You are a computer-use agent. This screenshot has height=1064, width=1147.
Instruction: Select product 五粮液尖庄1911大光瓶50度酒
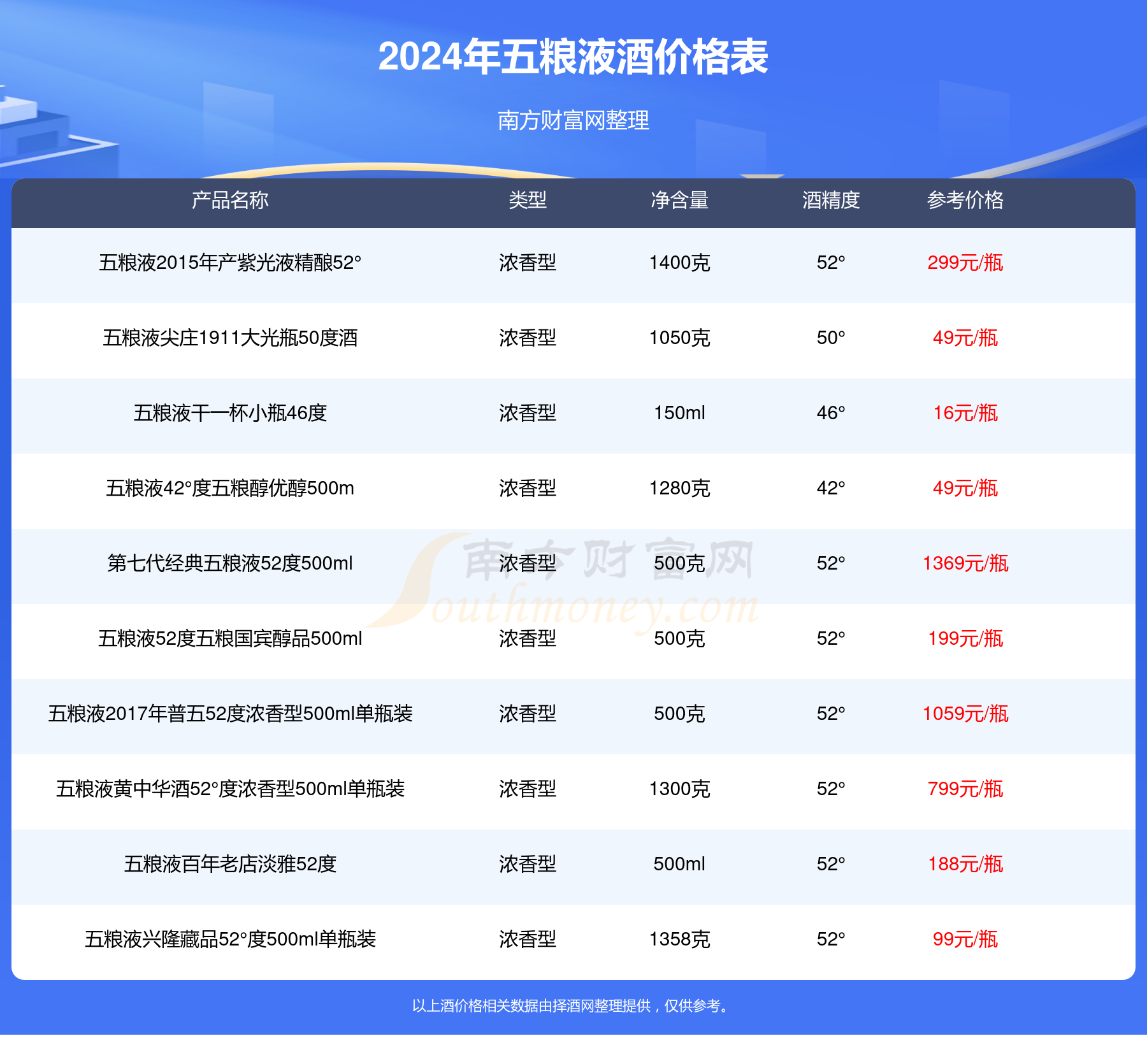coord(230,338)
